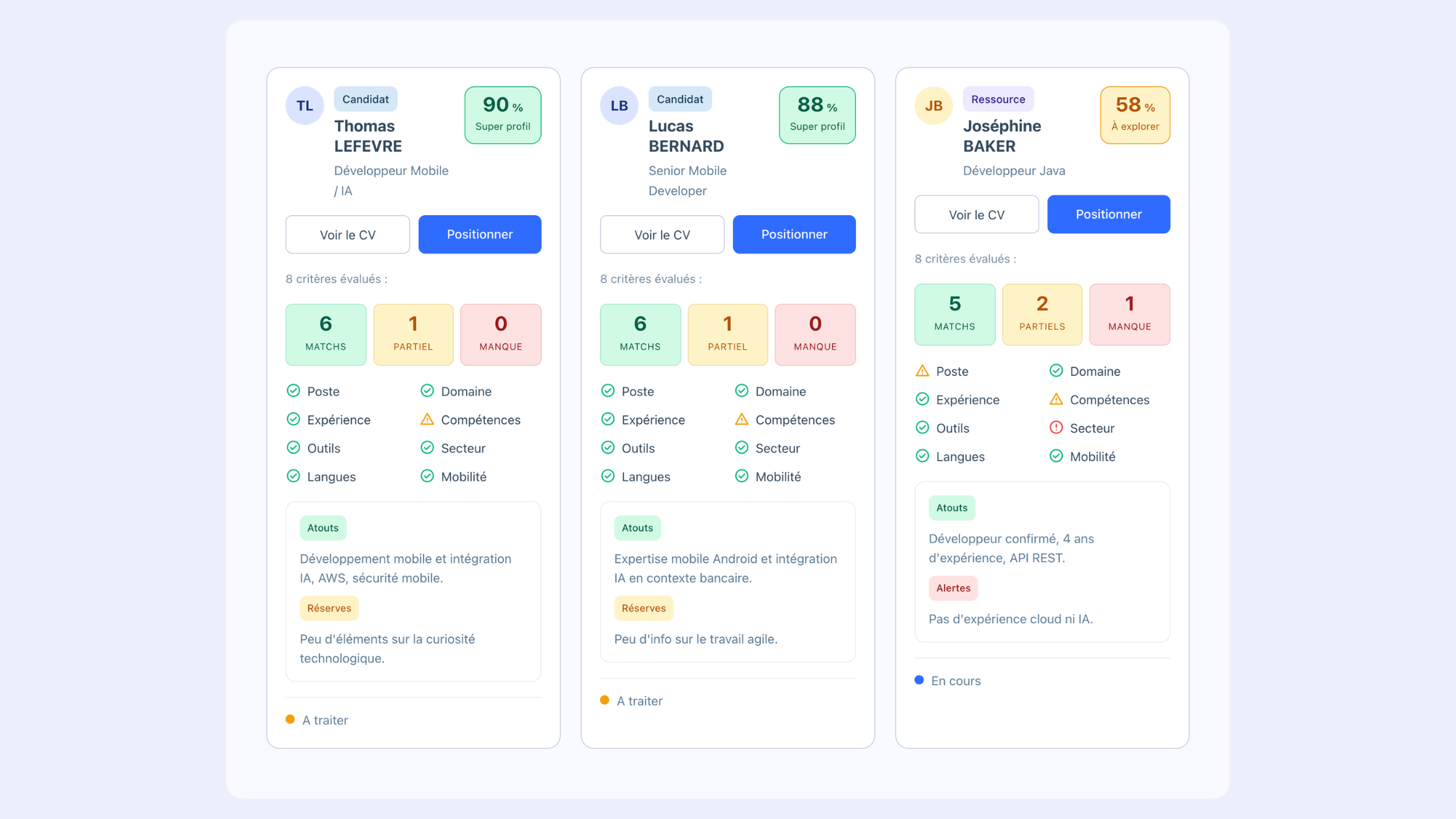Viewport: 1456px width, 819px height.
Task: Click the 88% Super profil score badge
Action: [818, 115]
